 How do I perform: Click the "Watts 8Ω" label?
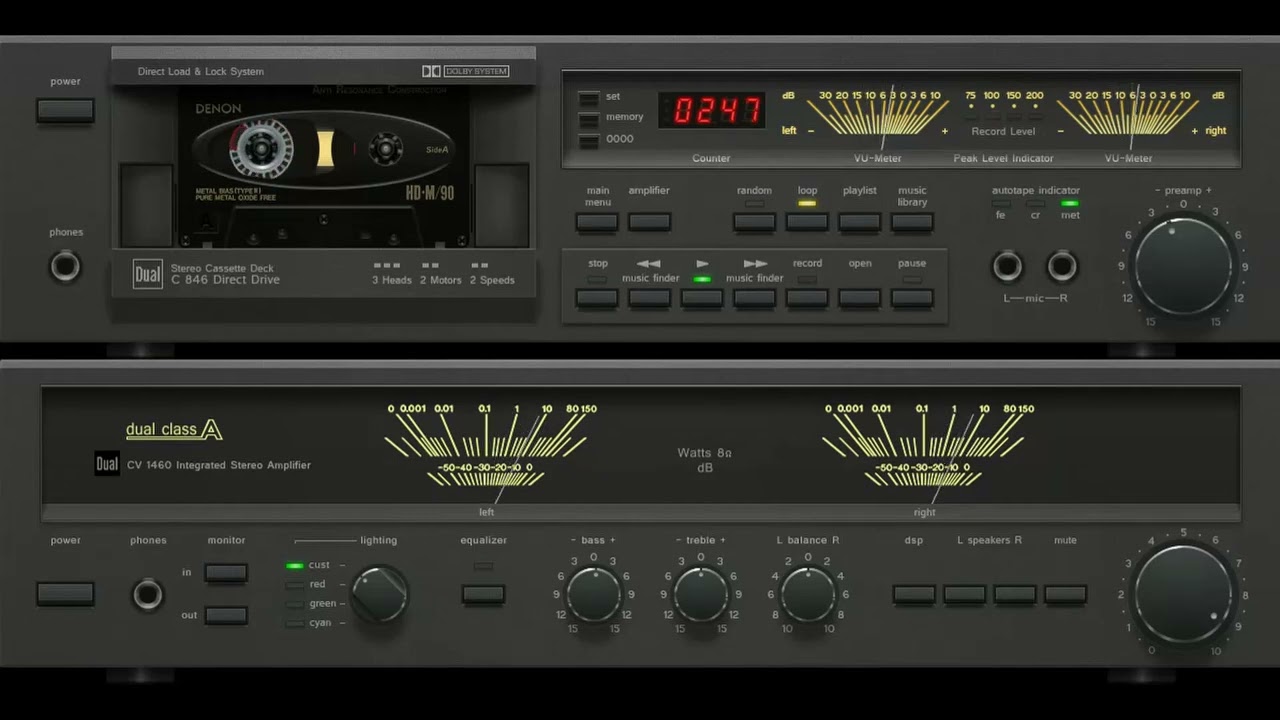(x=704, y=453)
